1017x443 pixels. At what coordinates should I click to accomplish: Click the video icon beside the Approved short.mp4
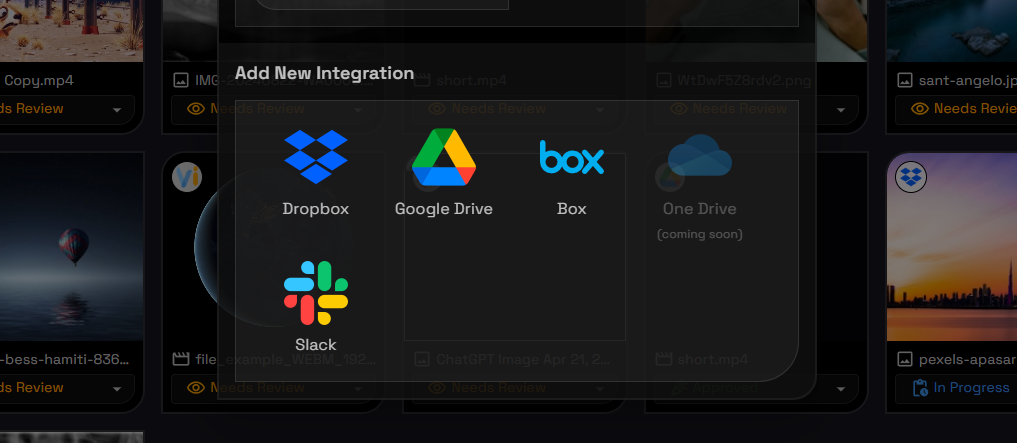click(x=664, y=359)
